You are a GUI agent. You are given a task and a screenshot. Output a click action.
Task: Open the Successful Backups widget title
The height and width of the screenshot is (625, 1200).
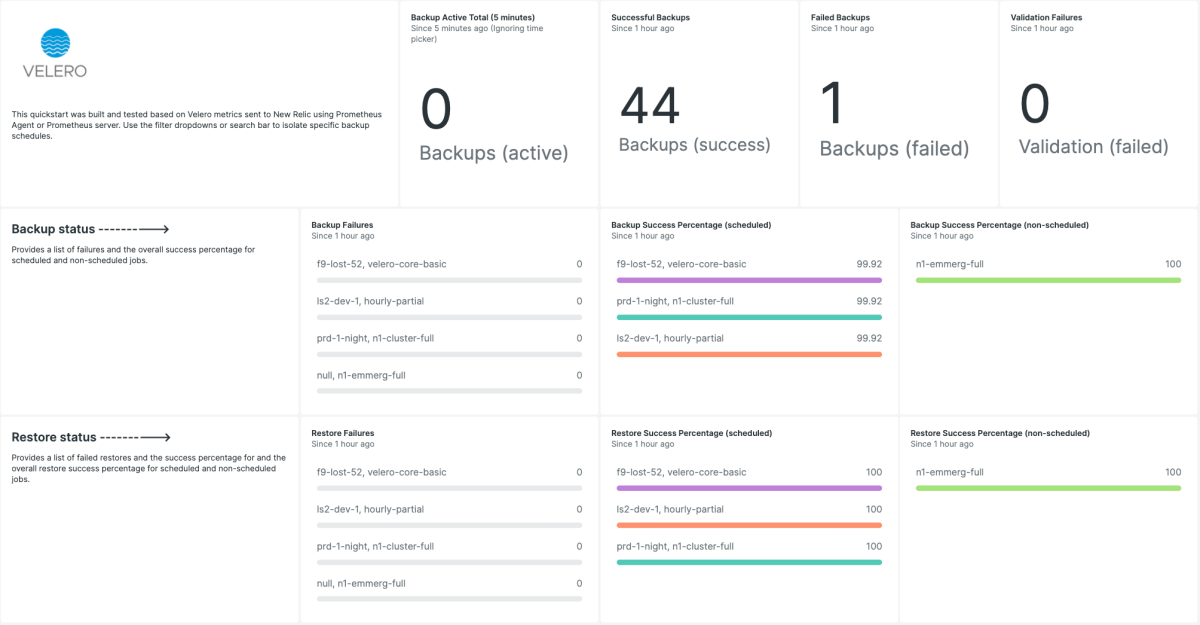tap(650, 18)
